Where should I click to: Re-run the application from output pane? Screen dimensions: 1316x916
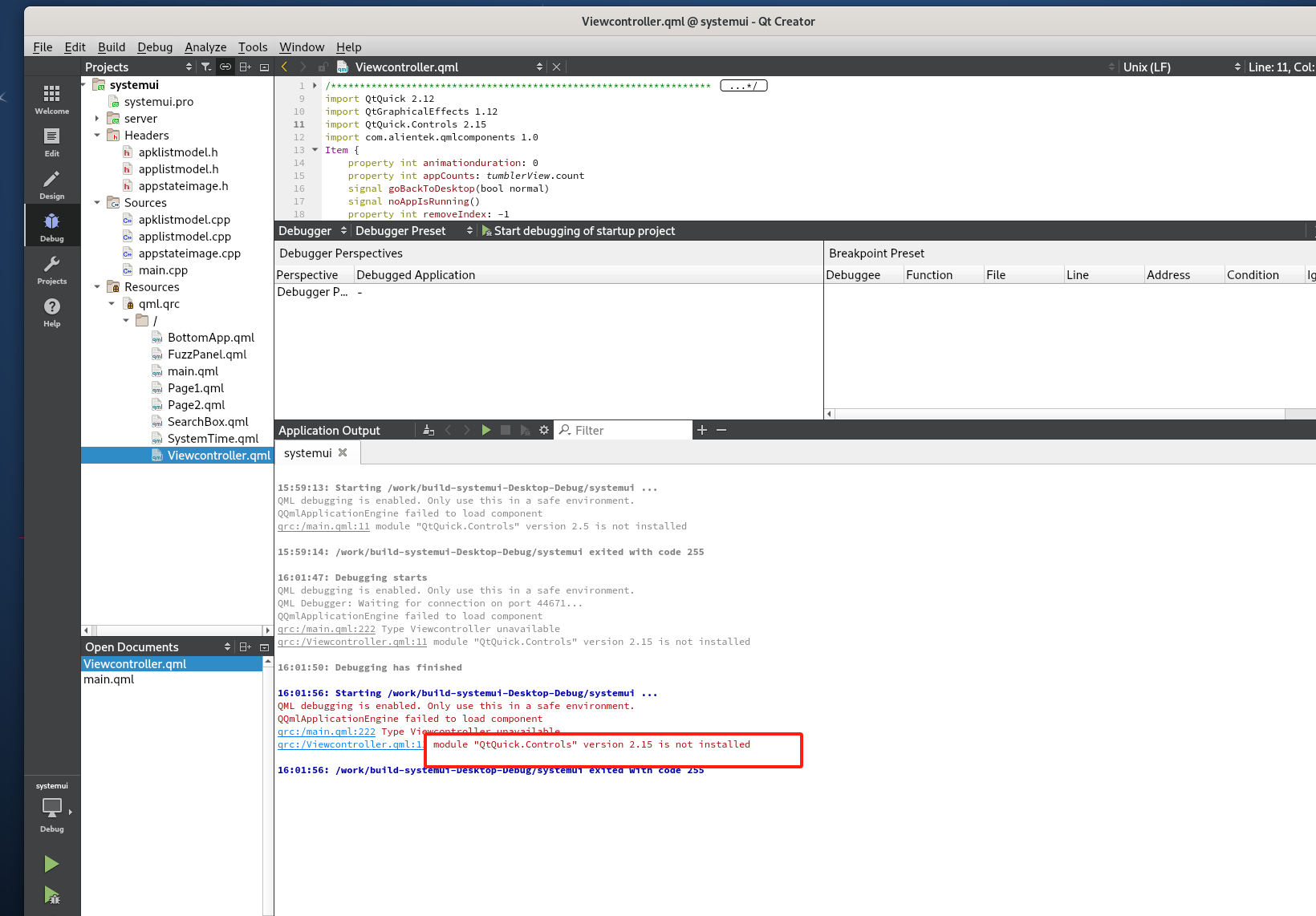pos(486,430)
